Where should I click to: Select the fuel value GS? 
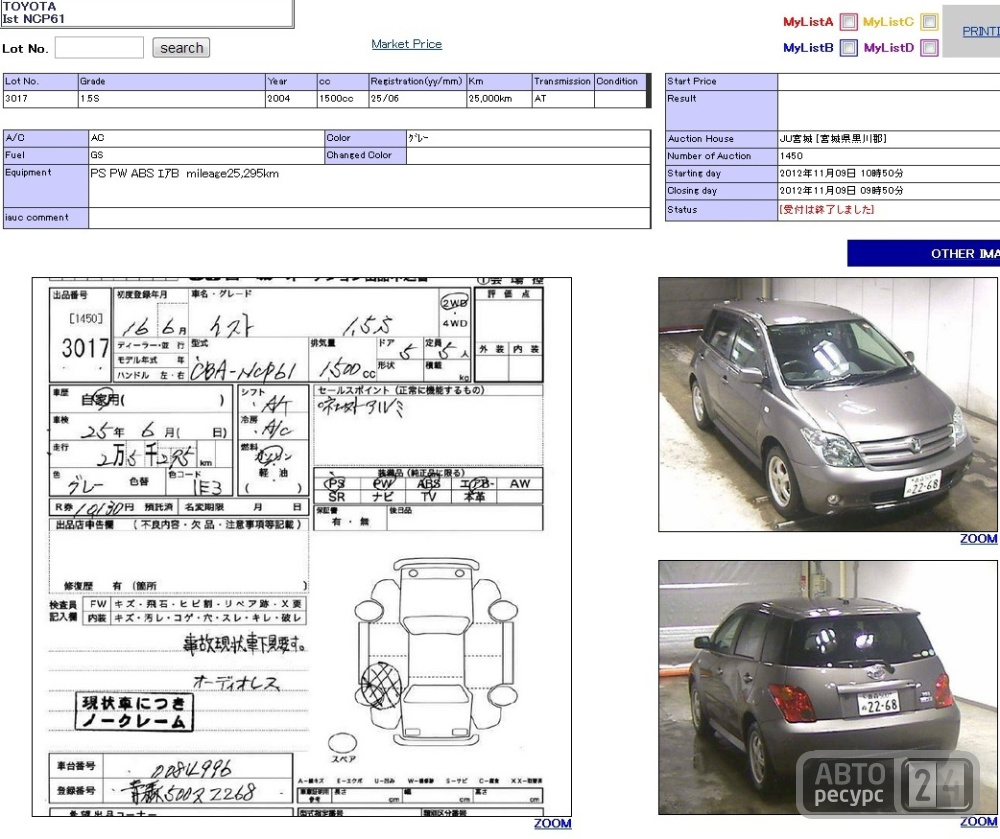point(97,155)
